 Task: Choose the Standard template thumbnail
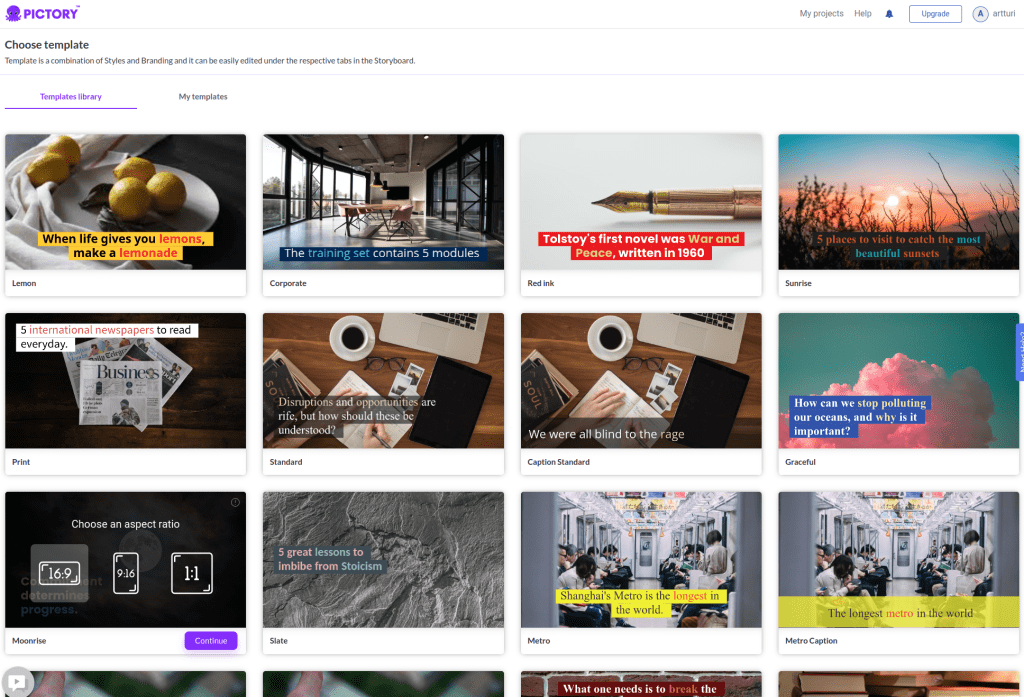pos(383,381)
